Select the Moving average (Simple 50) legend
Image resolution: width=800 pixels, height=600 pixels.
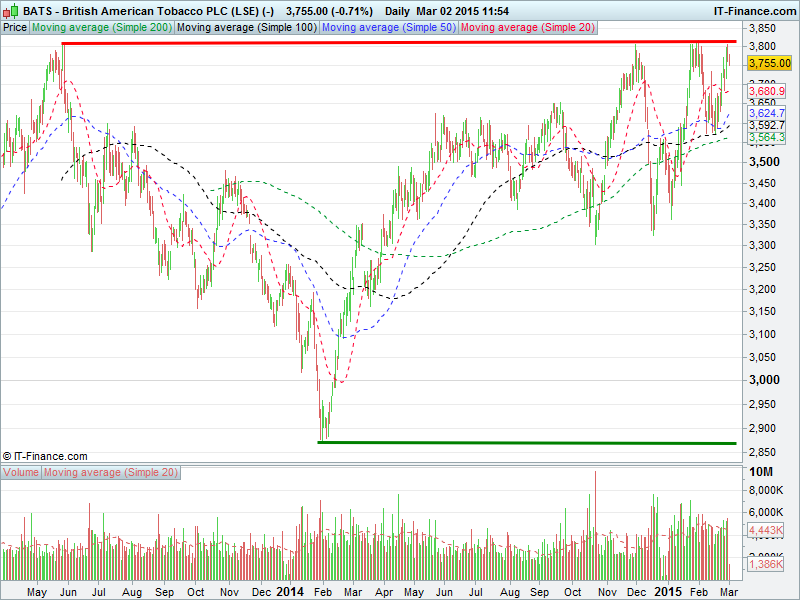tap(389, 28)
